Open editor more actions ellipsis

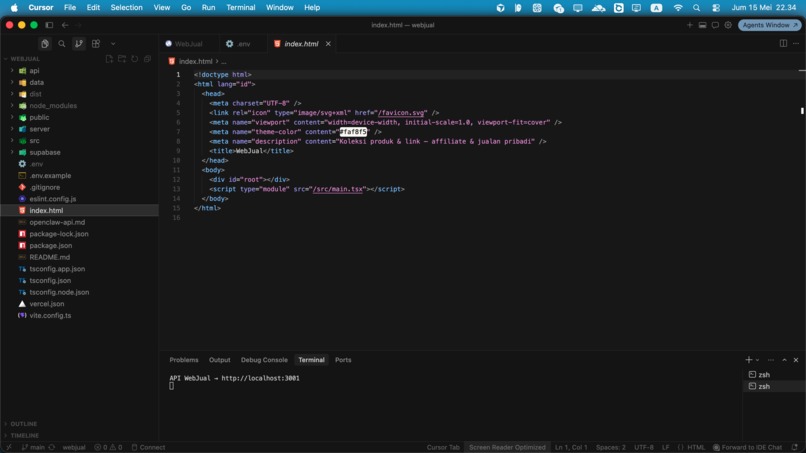tap(796, 44)
